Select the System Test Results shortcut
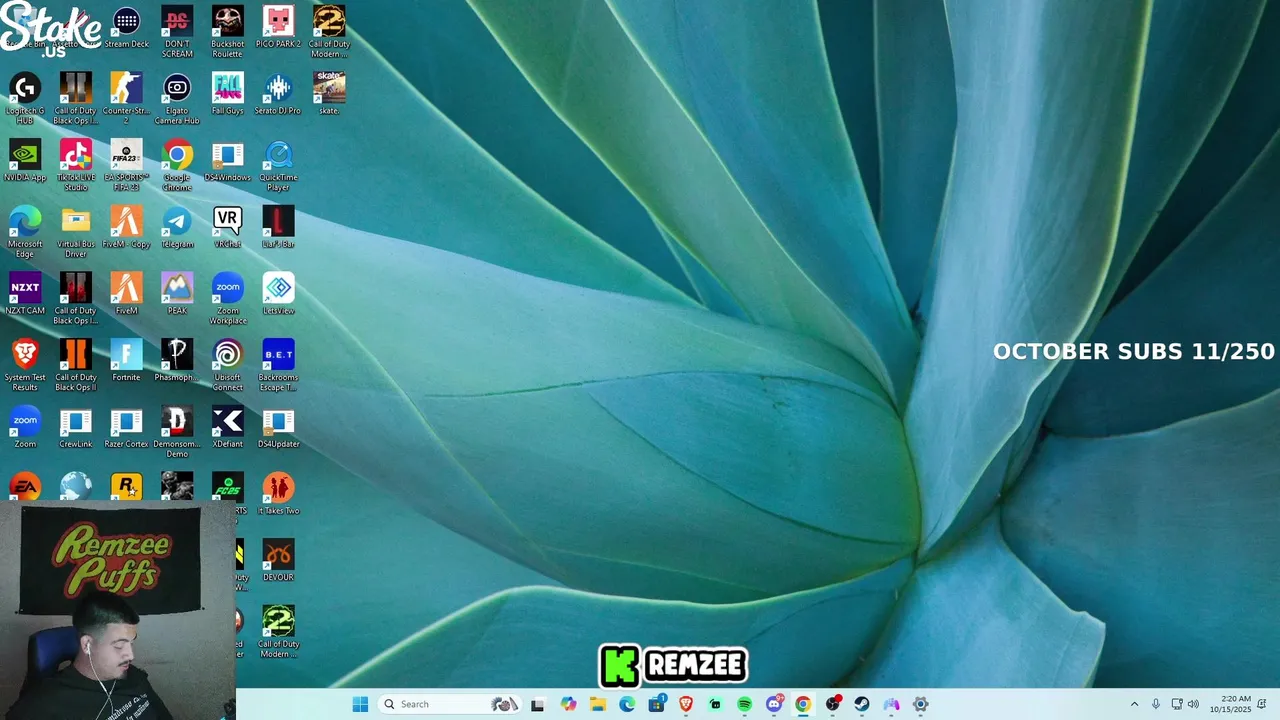The height and width of the screenshot is (720, 1280). coord(25,365)
